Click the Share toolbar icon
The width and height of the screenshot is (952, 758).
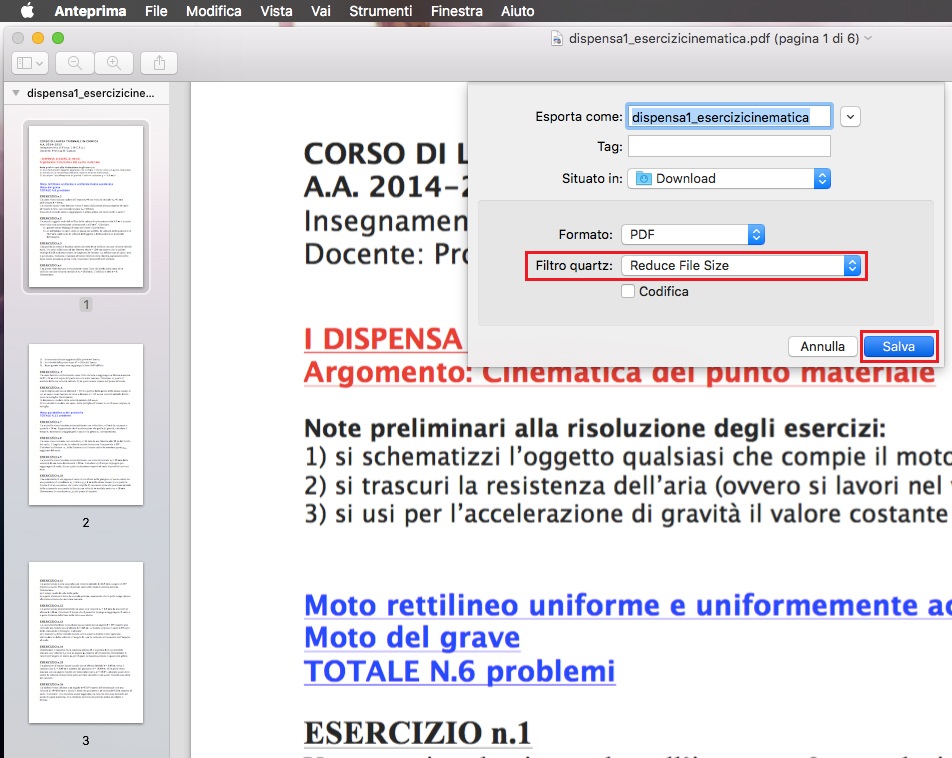point(158,62)
